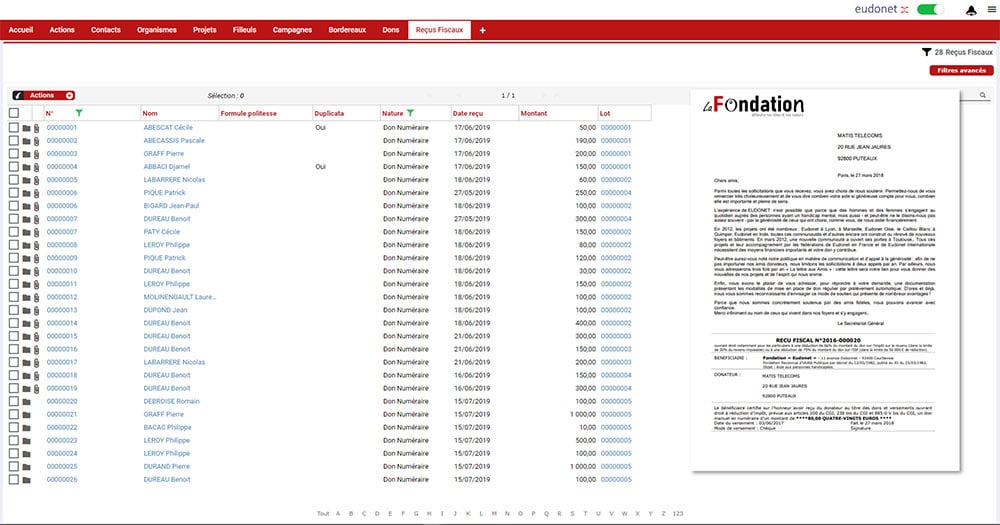
Task: Click the green filter icon in Nature column
Action: pyautogui.click(x=410, y=113)
